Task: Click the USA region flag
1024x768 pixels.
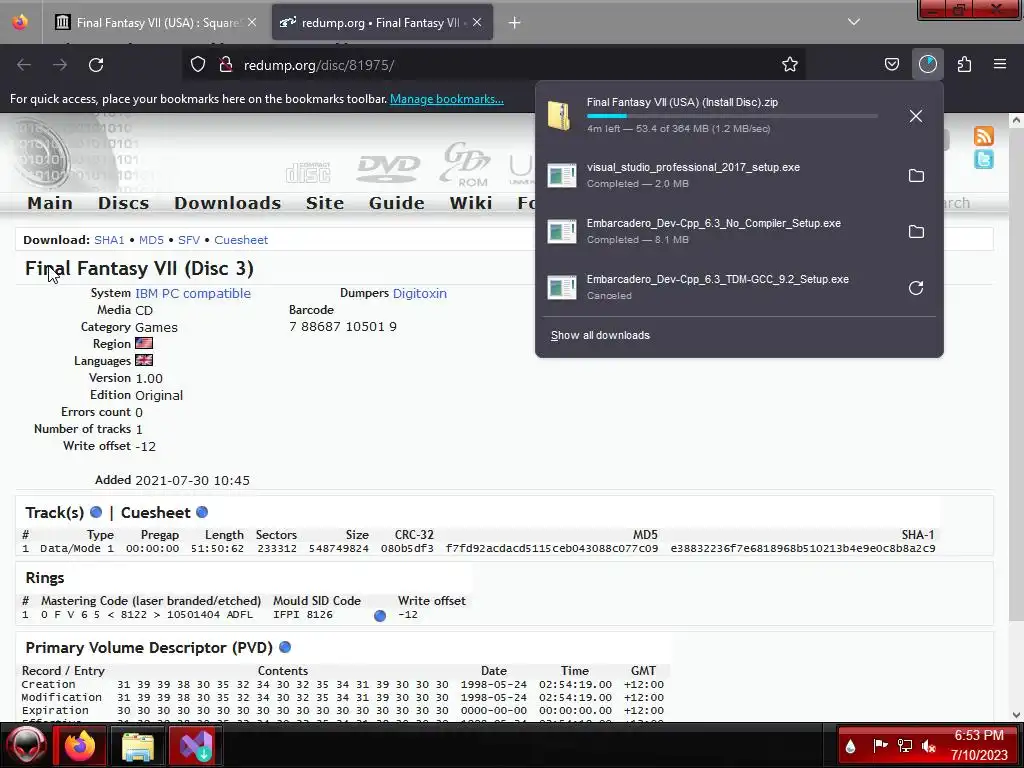Action: tap(144, 344)
